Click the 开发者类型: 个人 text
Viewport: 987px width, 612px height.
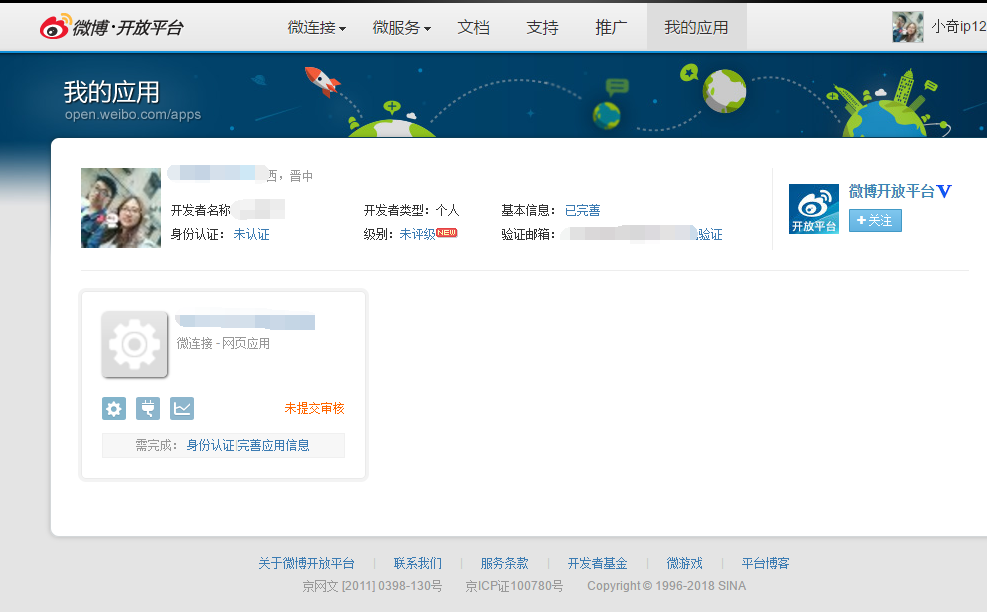click(x=412, y=210)
